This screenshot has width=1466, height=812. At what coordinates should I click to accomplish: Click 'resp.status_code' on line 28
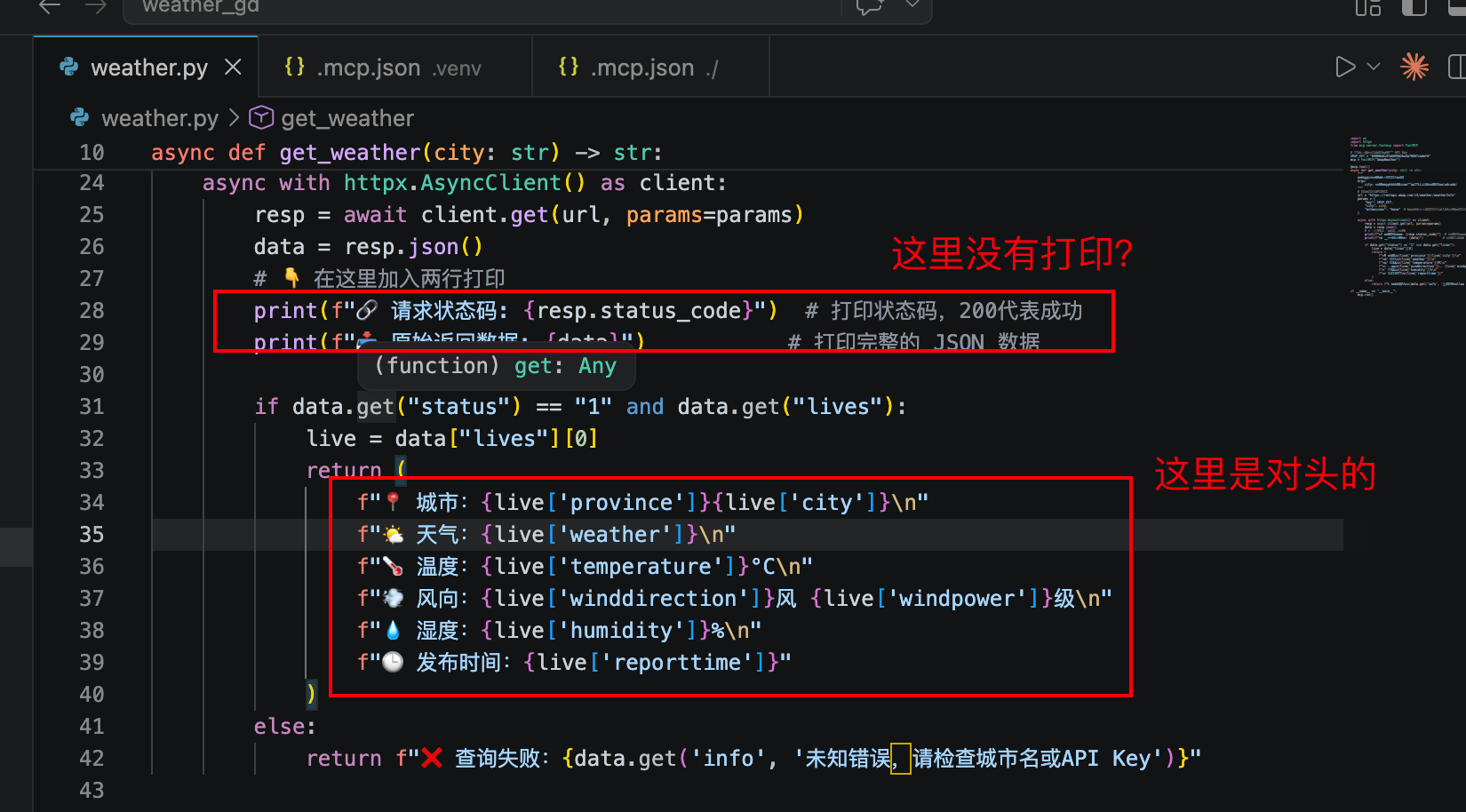pyautogui.click(x=638, y=311)
